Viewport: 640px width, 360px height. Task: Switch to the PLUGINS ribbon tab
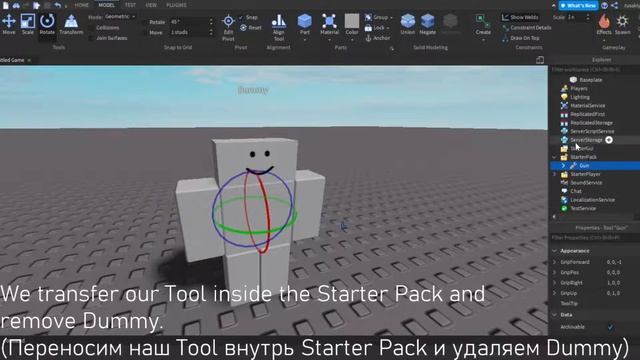[x=176, y=5]
